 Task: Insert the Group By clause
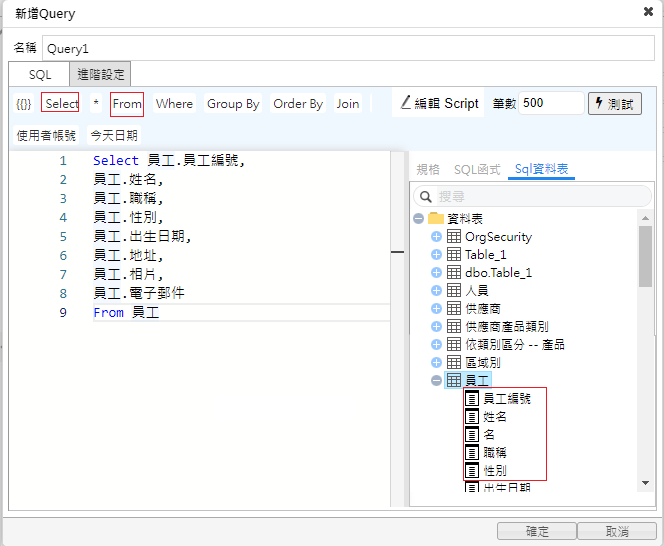click(233, 104)
